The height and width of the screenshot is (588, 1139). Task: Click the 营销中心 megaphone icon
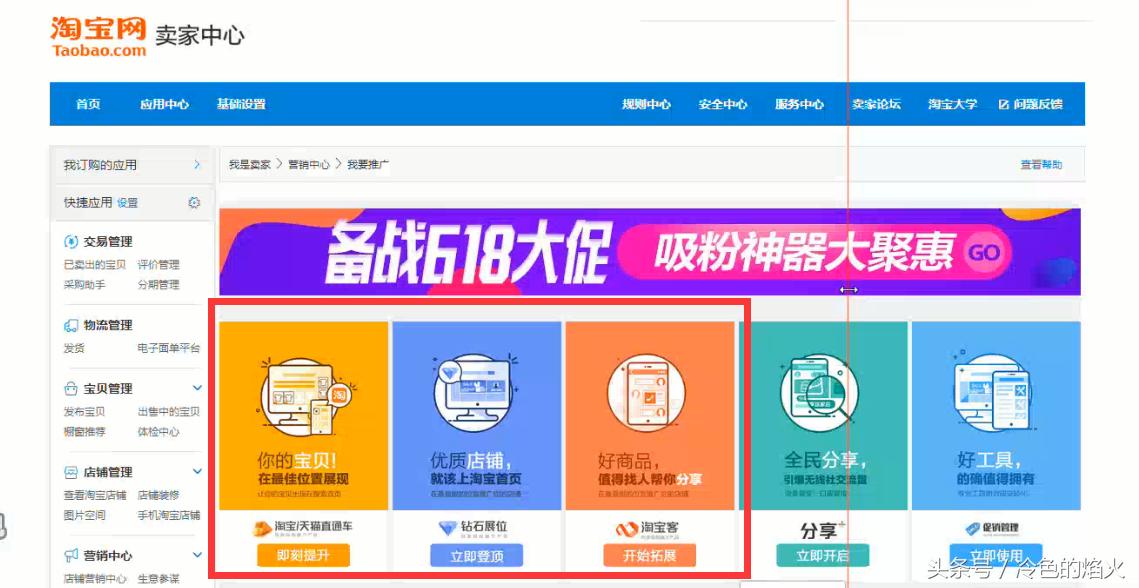(71, 556)
